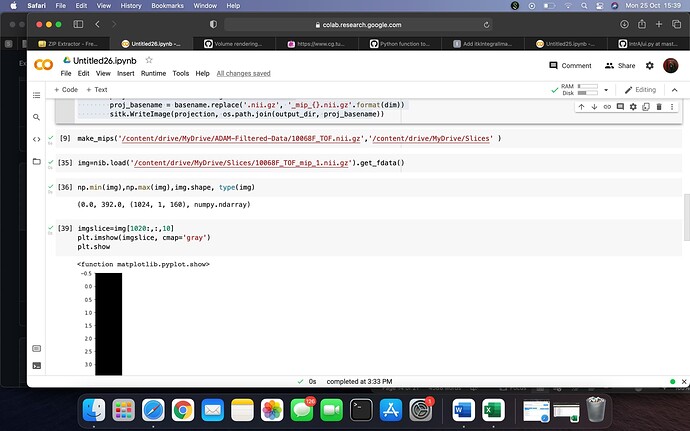Click the notebook vertical scrollbar
This screenshot has height=431, width=690.
686,217
